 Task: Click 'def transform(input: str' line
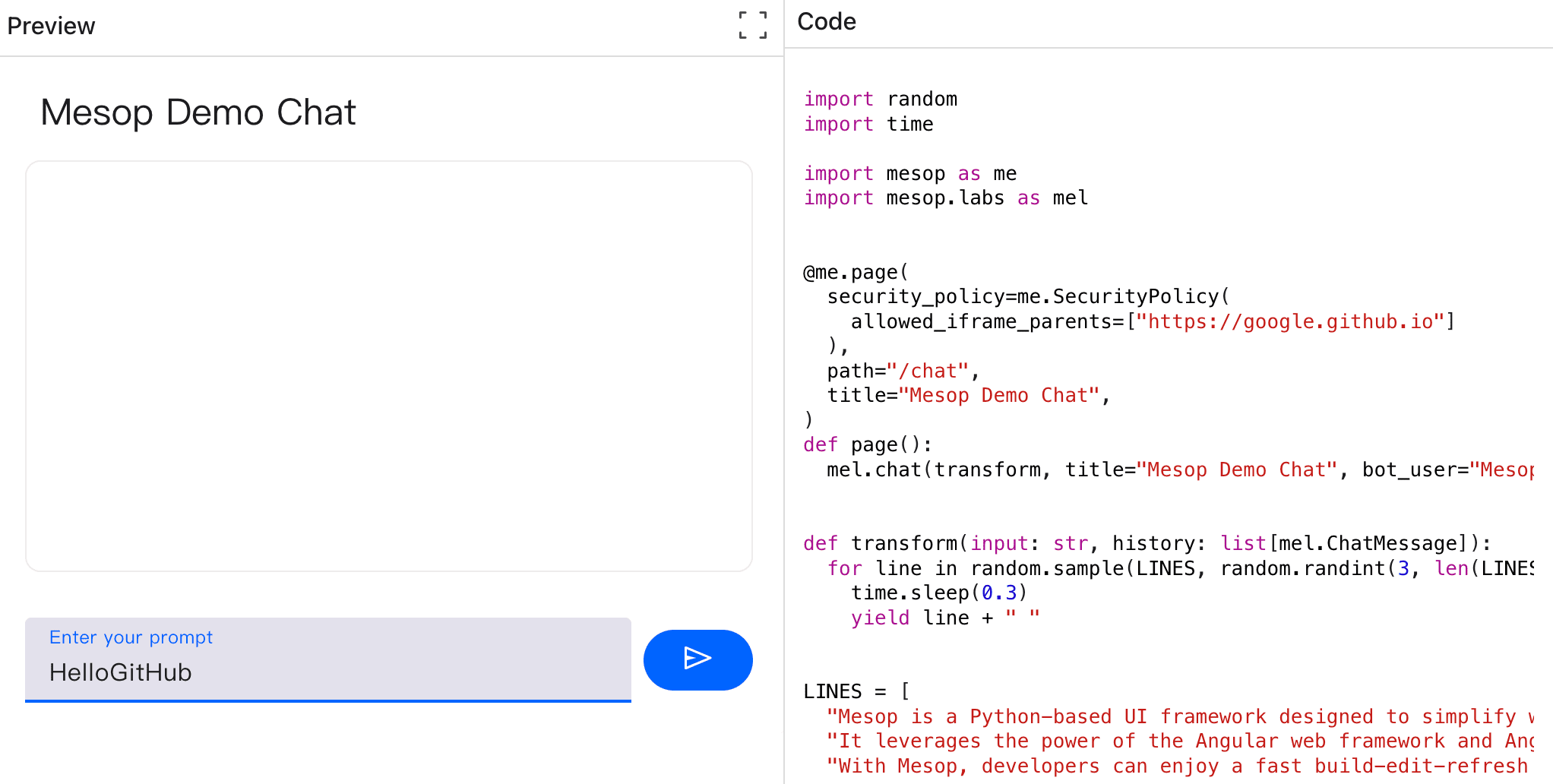(x=1147, y=543)
